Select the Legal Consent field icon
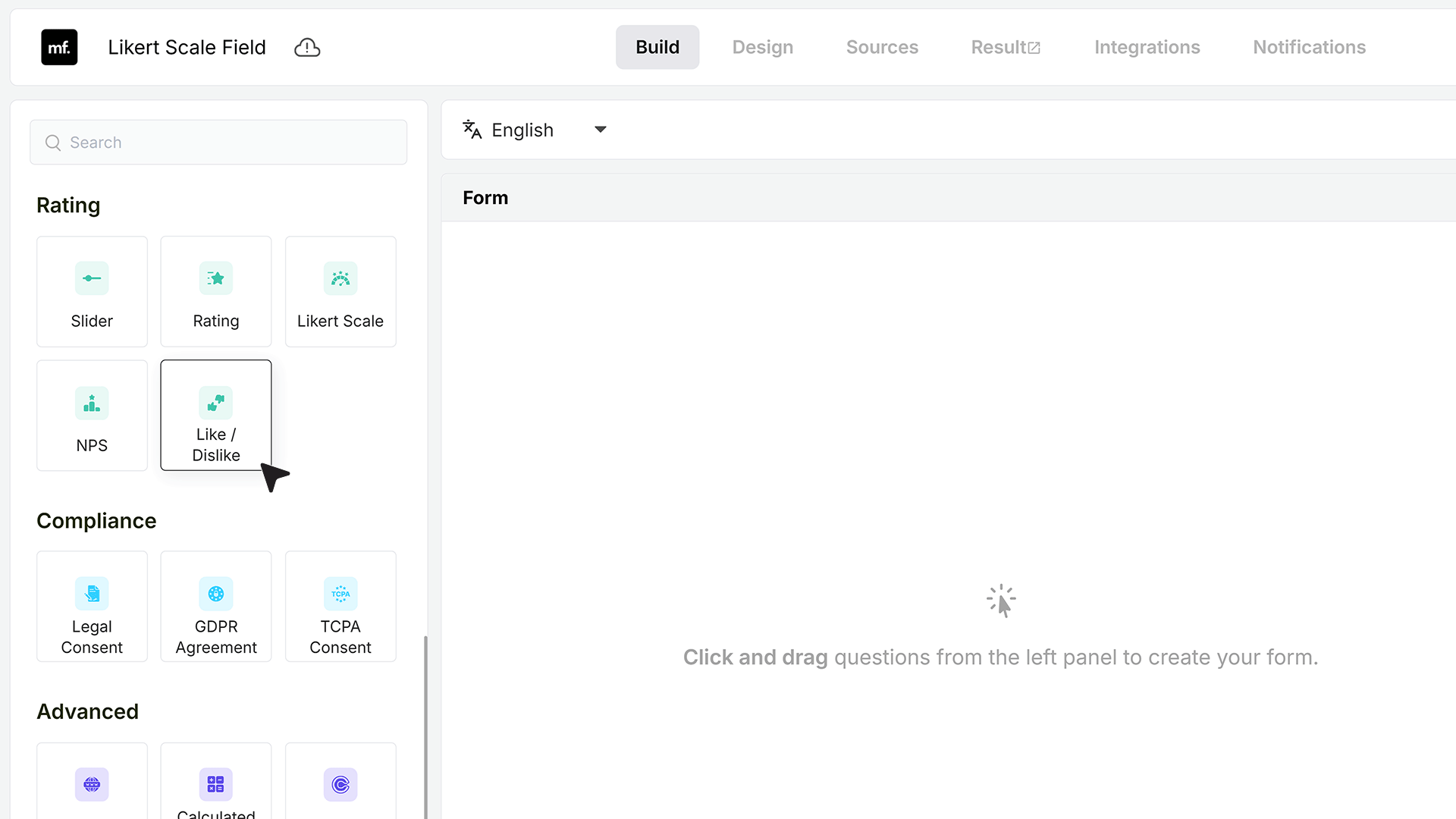This screenshot has width=1456, height=819. point(92,594)
